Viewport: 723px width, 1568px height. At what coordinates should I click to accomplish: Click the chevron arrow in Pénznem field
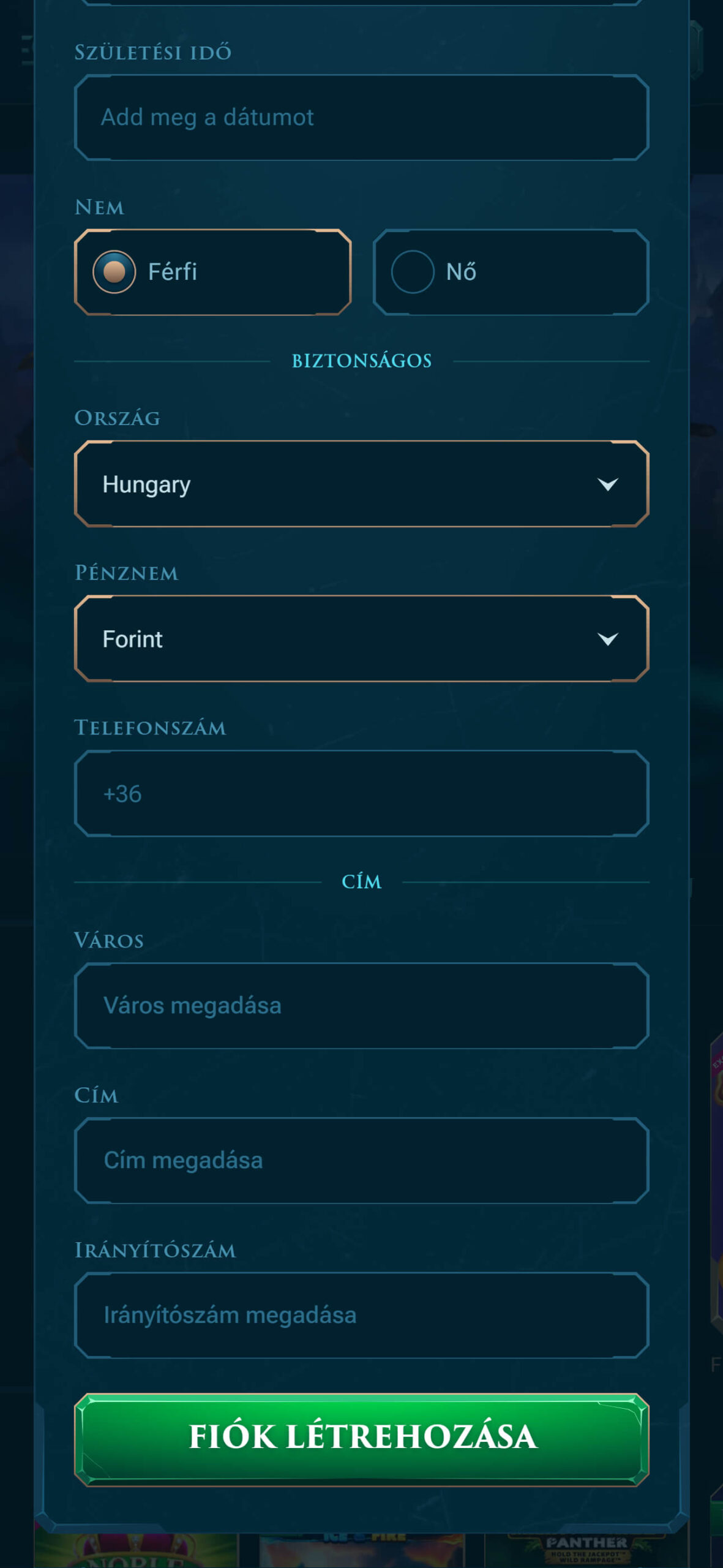coord(607,639)
